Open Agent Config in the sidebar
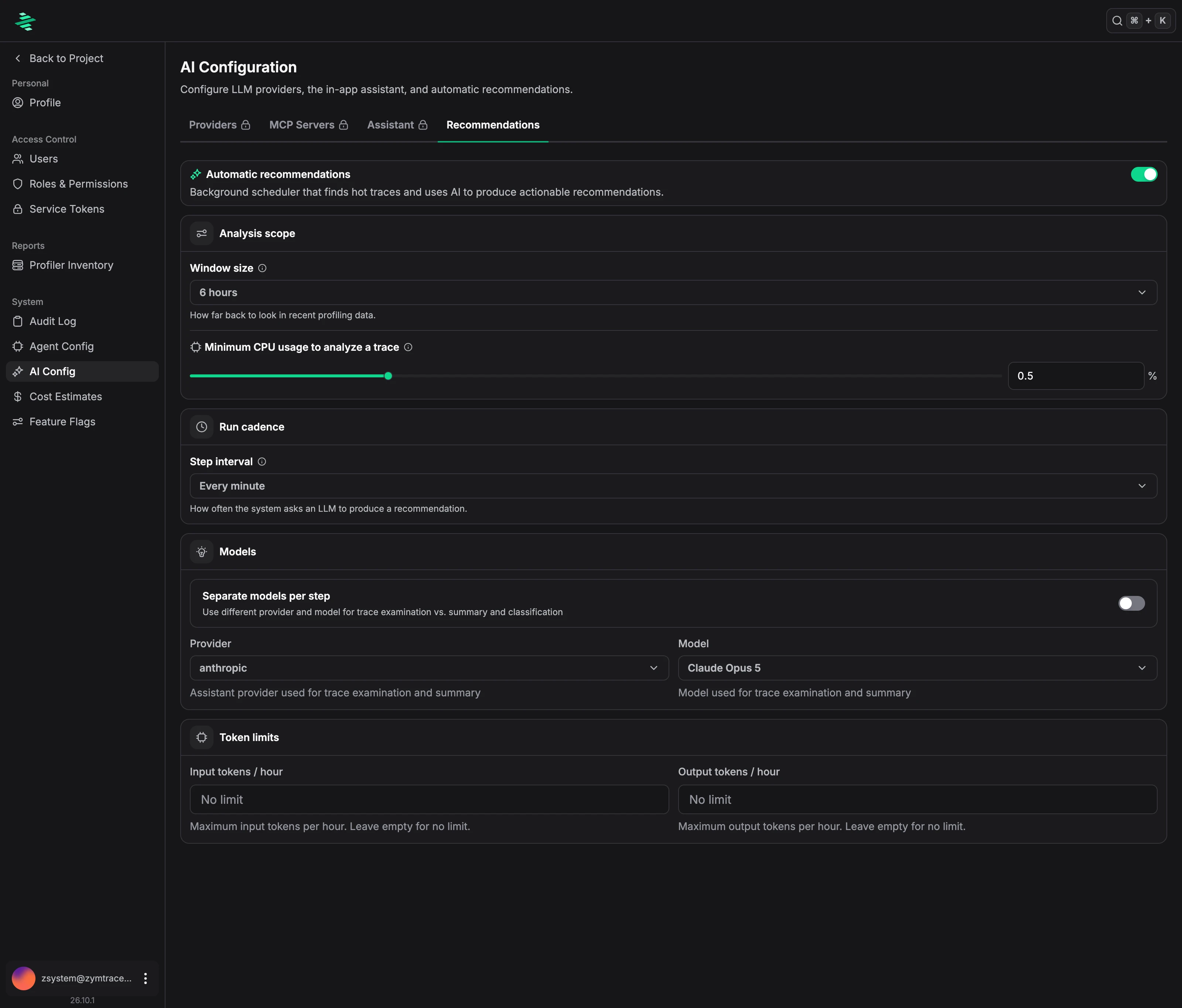The height and width of the screenshot is (1008, 1182). (x=82, y=346)
